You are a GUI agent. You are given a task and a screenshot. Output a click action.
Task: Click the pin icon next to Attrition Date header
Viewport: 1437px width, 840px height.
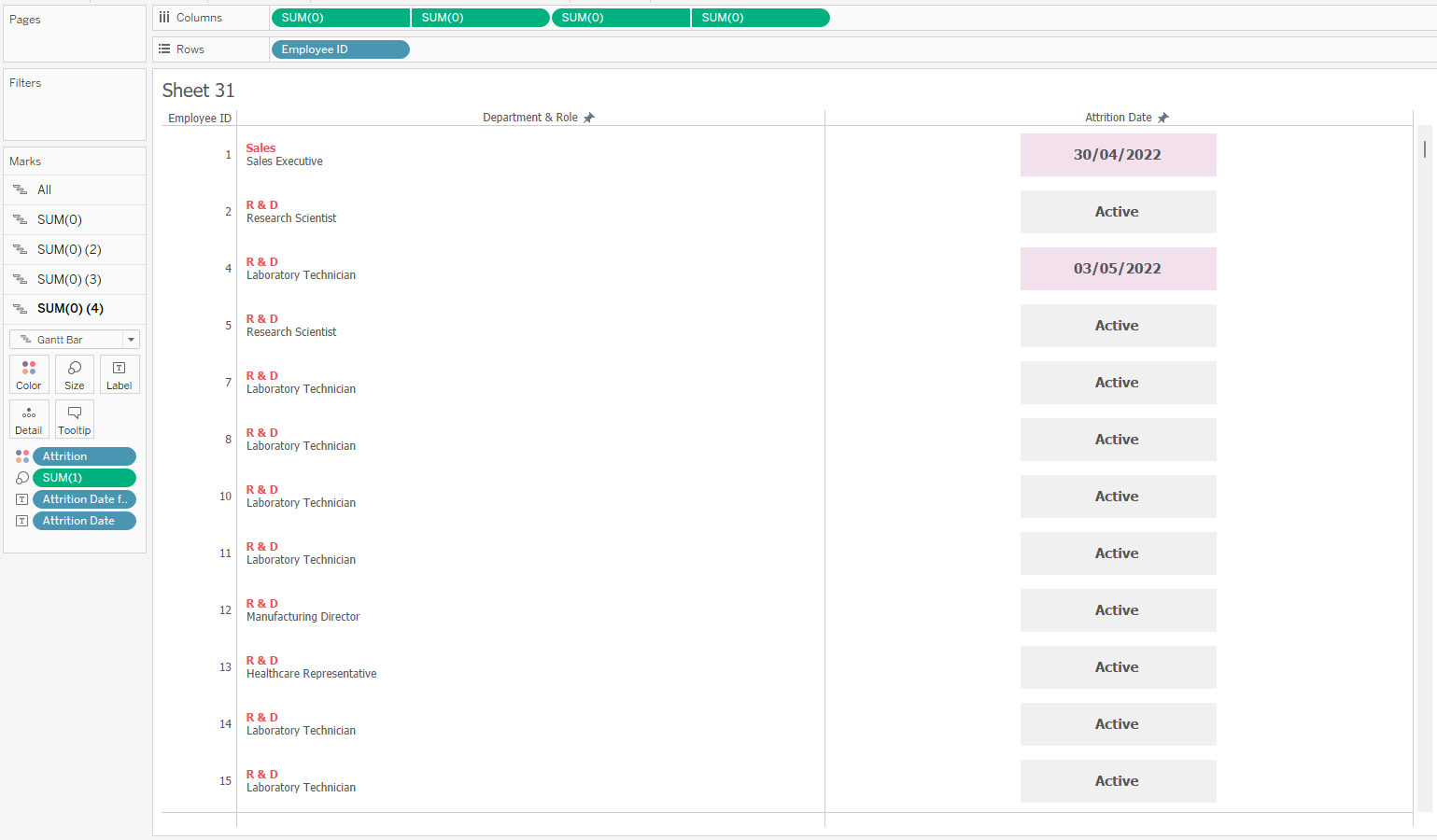click(x=1163, y=118)
